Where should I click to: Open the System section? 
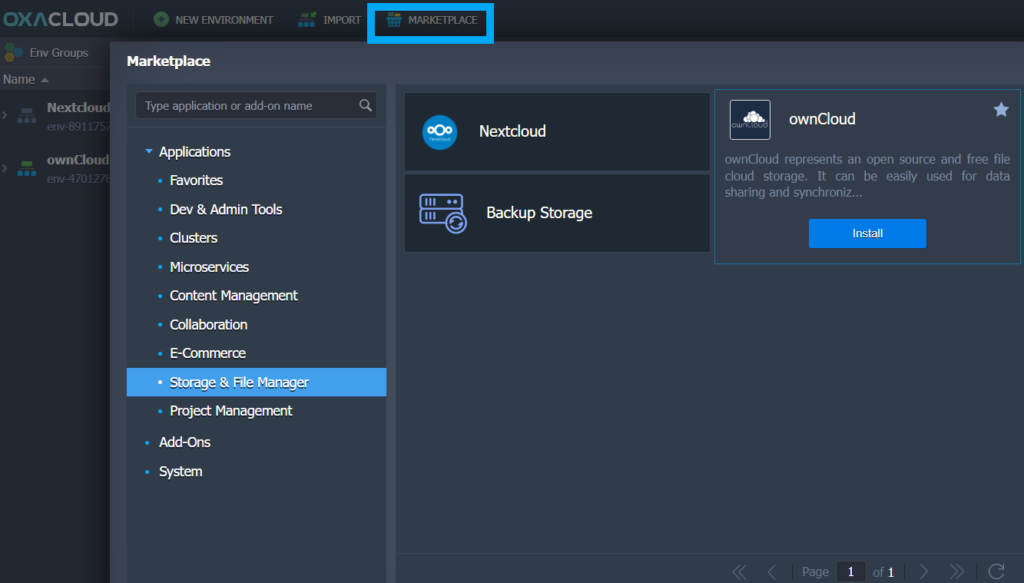click(x=181, y=471)
